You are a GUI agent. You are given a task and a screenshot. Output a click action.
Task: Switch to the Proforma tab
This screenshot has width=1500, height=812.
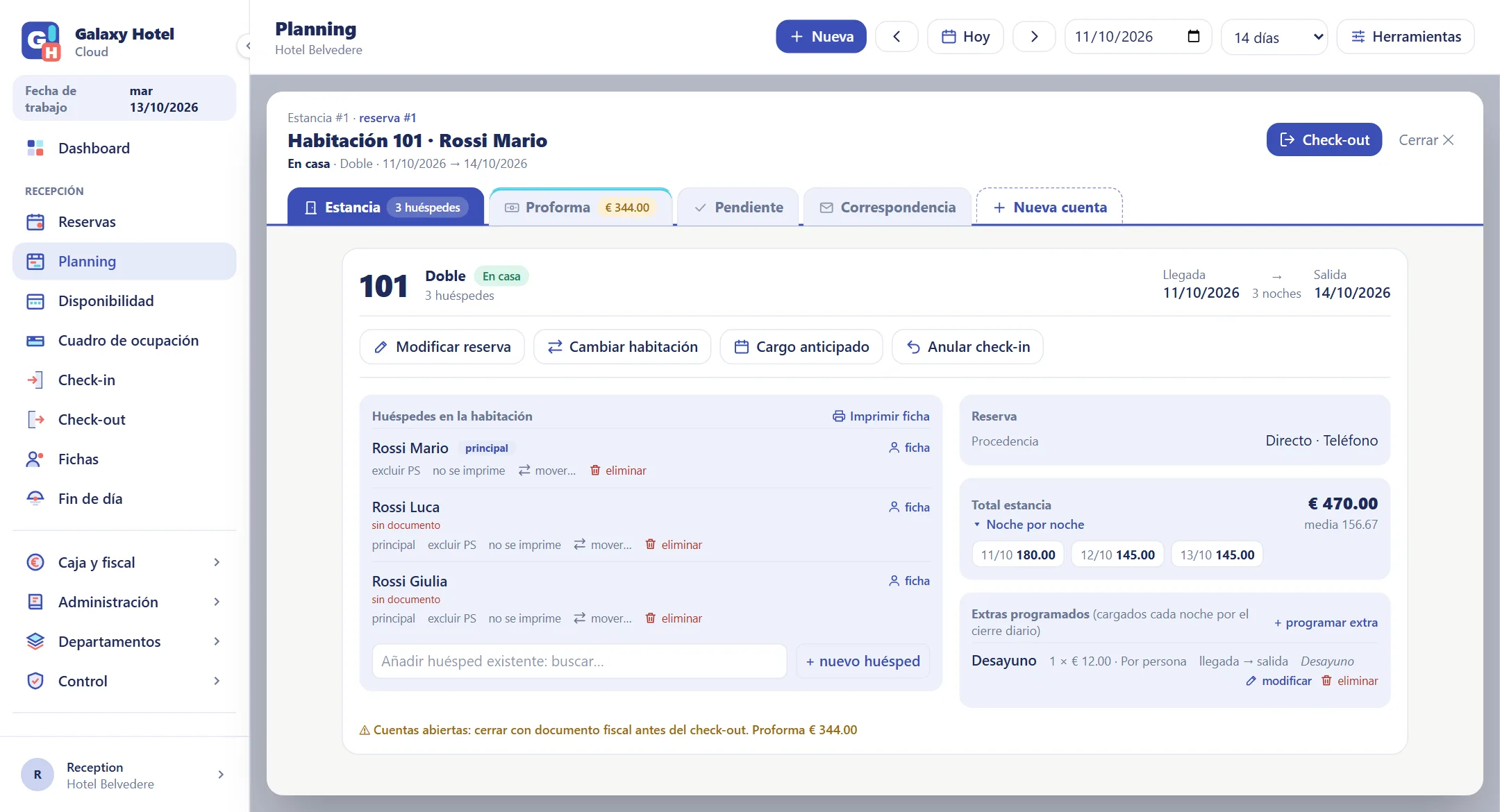(581, 207)
